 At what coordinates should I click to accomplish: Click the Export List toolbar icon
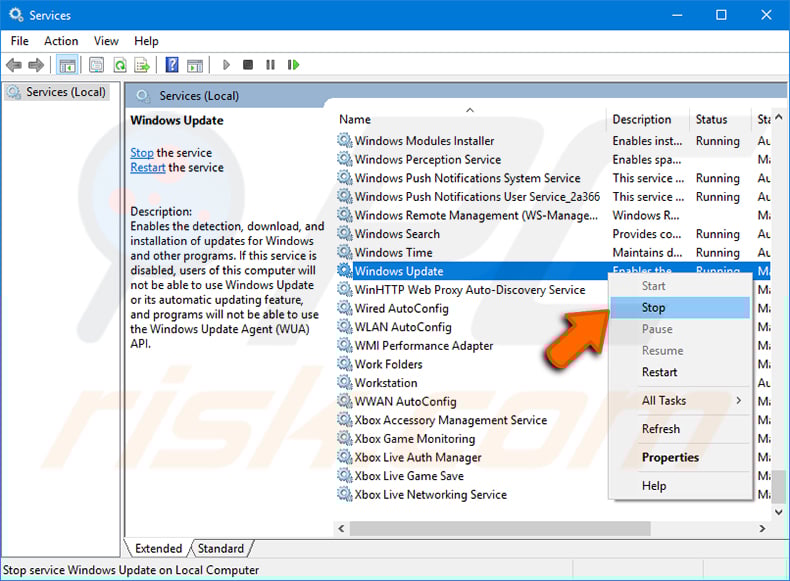click(x=142, y=65)
